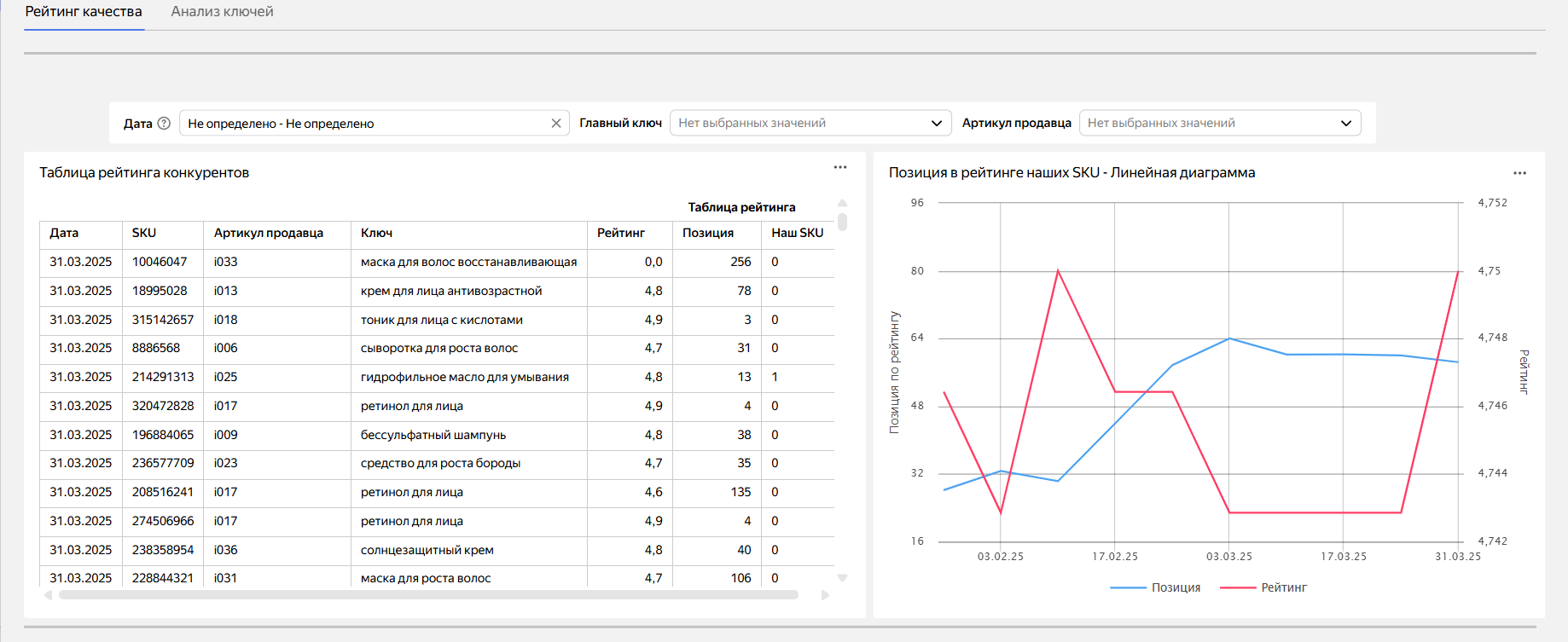Image resolution: width=1568 pixels, height=642 pixels.
Task: Sort table by Позиция column header
Action: tap(708, 233)
